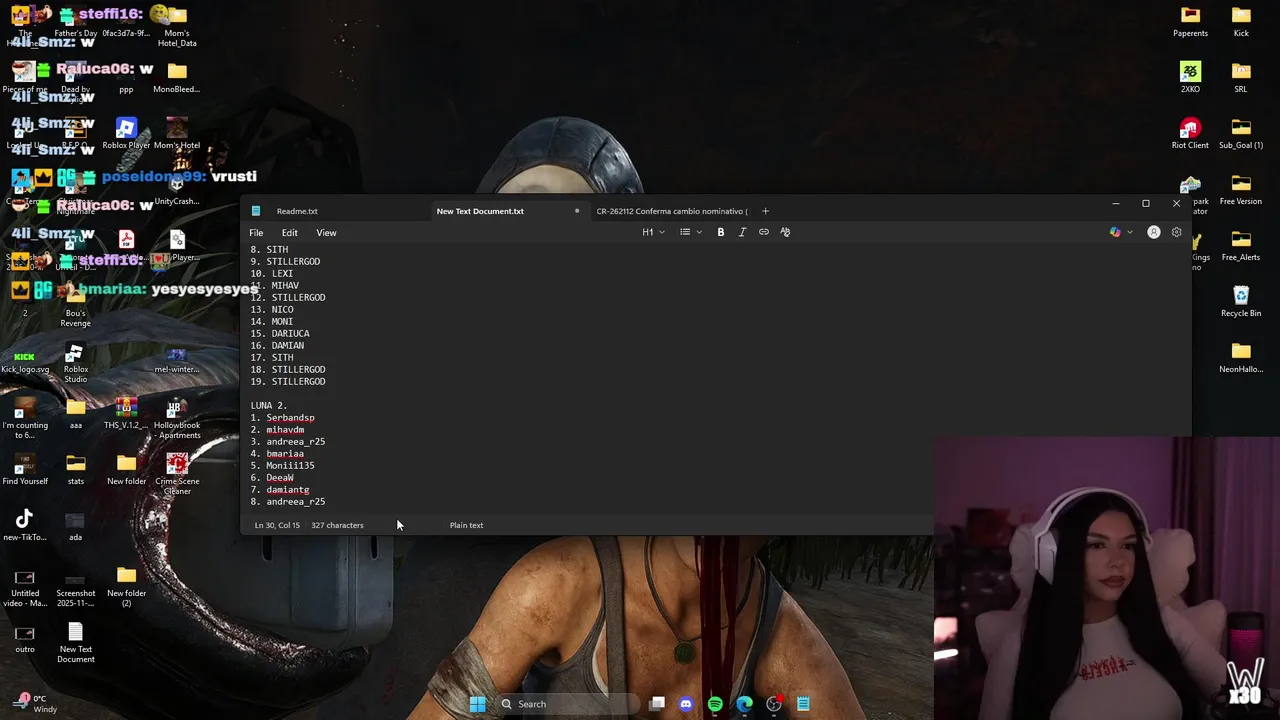Insert a link with the link icon
This screenshot has width=1280, height=720.
(764, 232)
